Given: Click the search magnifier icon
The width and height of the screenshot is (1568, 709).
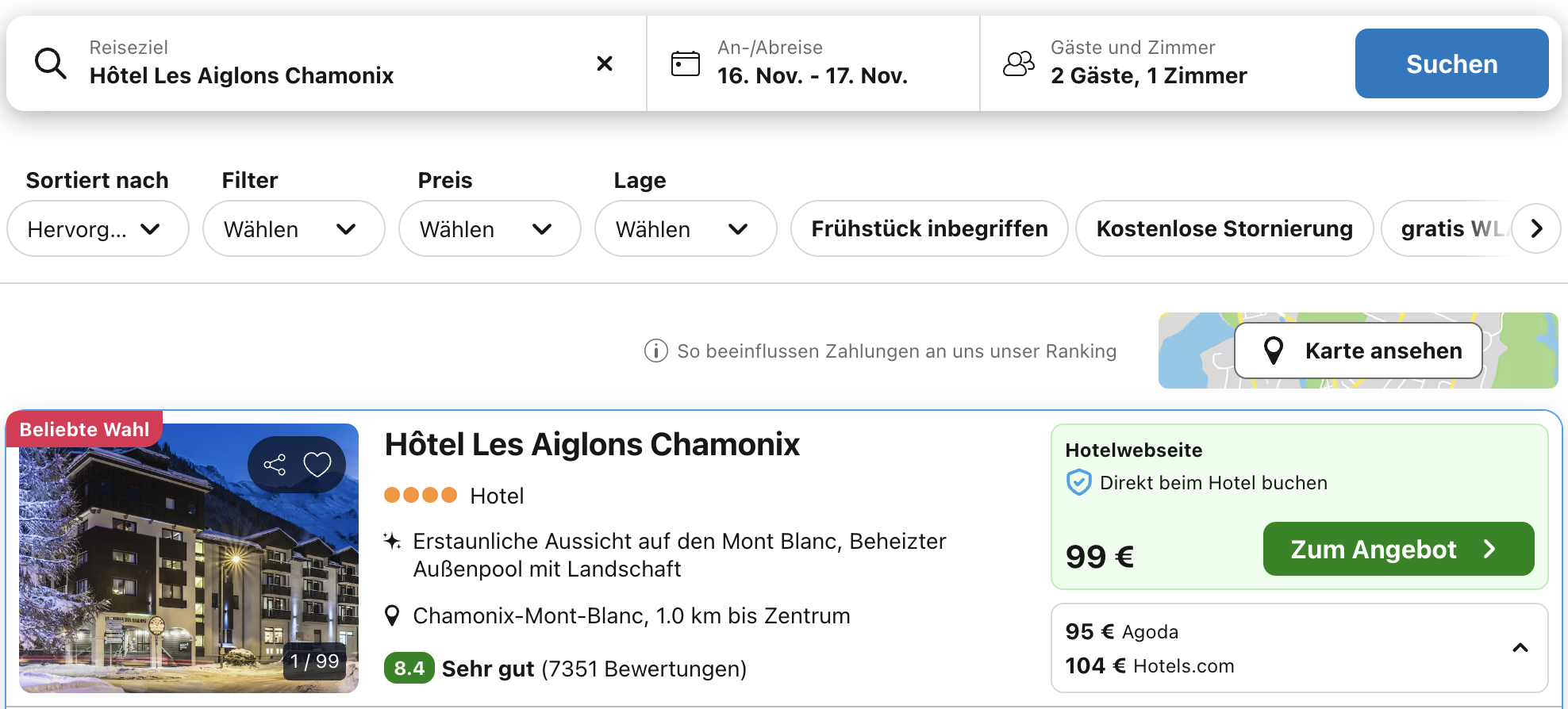Looking at the screenshot, I should click(x=50, y=63).
